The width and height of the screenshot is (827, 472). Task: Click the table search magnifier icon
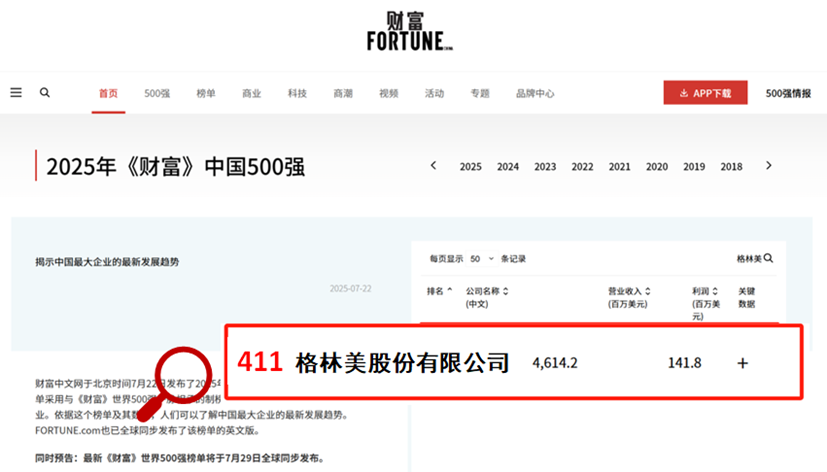click(x=768, y=258)
